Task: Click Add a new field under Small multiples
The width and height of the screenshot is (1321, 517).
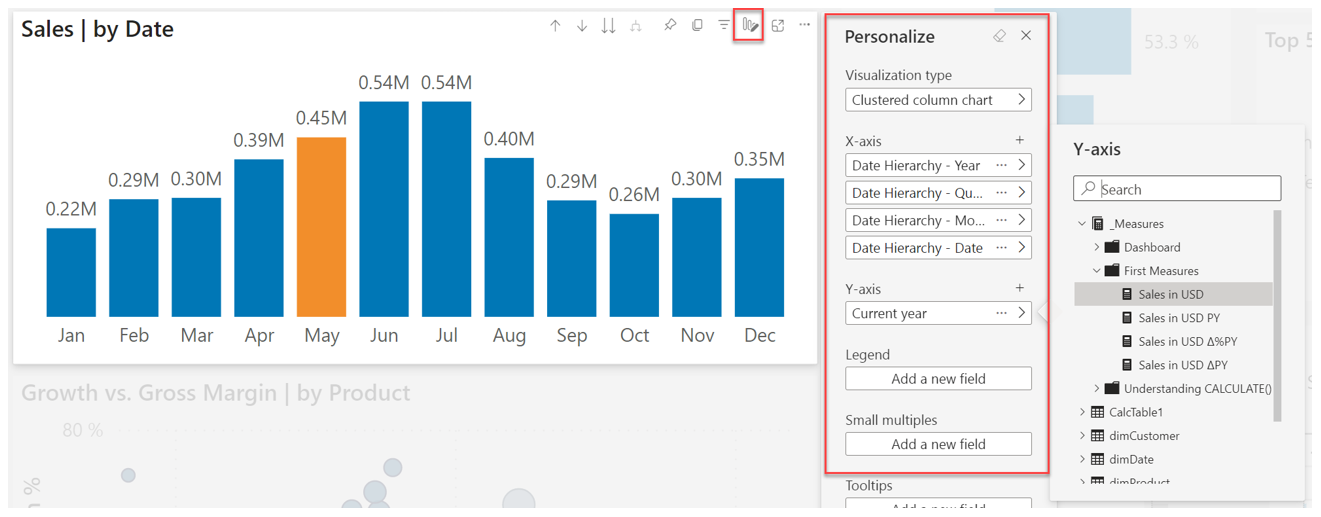Action: point(938,444)
